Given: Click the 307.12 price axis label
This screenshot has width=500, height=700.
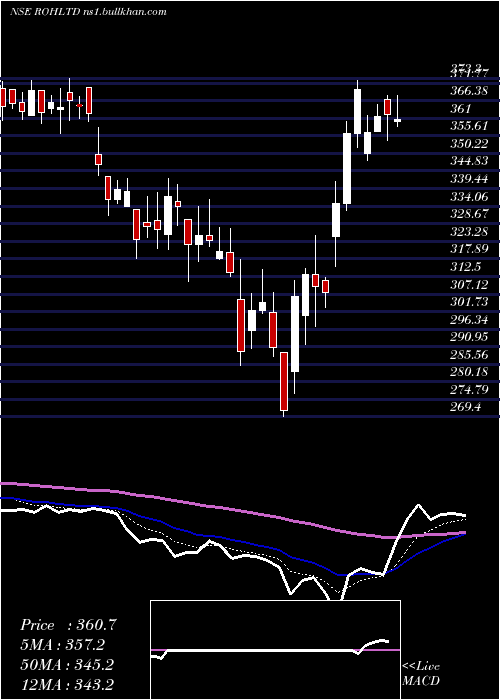Looking at the screenshot, I should tap(470, 284).
